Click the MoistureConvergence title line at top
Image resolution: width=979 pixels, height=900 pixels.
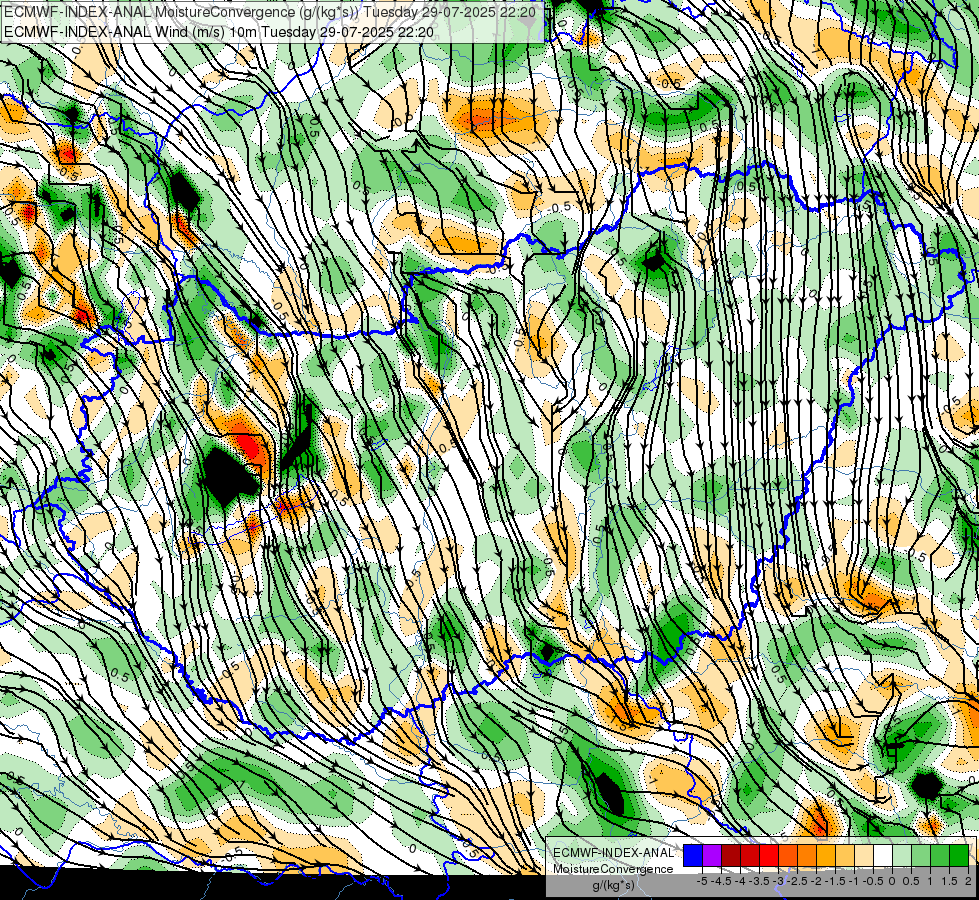click(270, 11)
